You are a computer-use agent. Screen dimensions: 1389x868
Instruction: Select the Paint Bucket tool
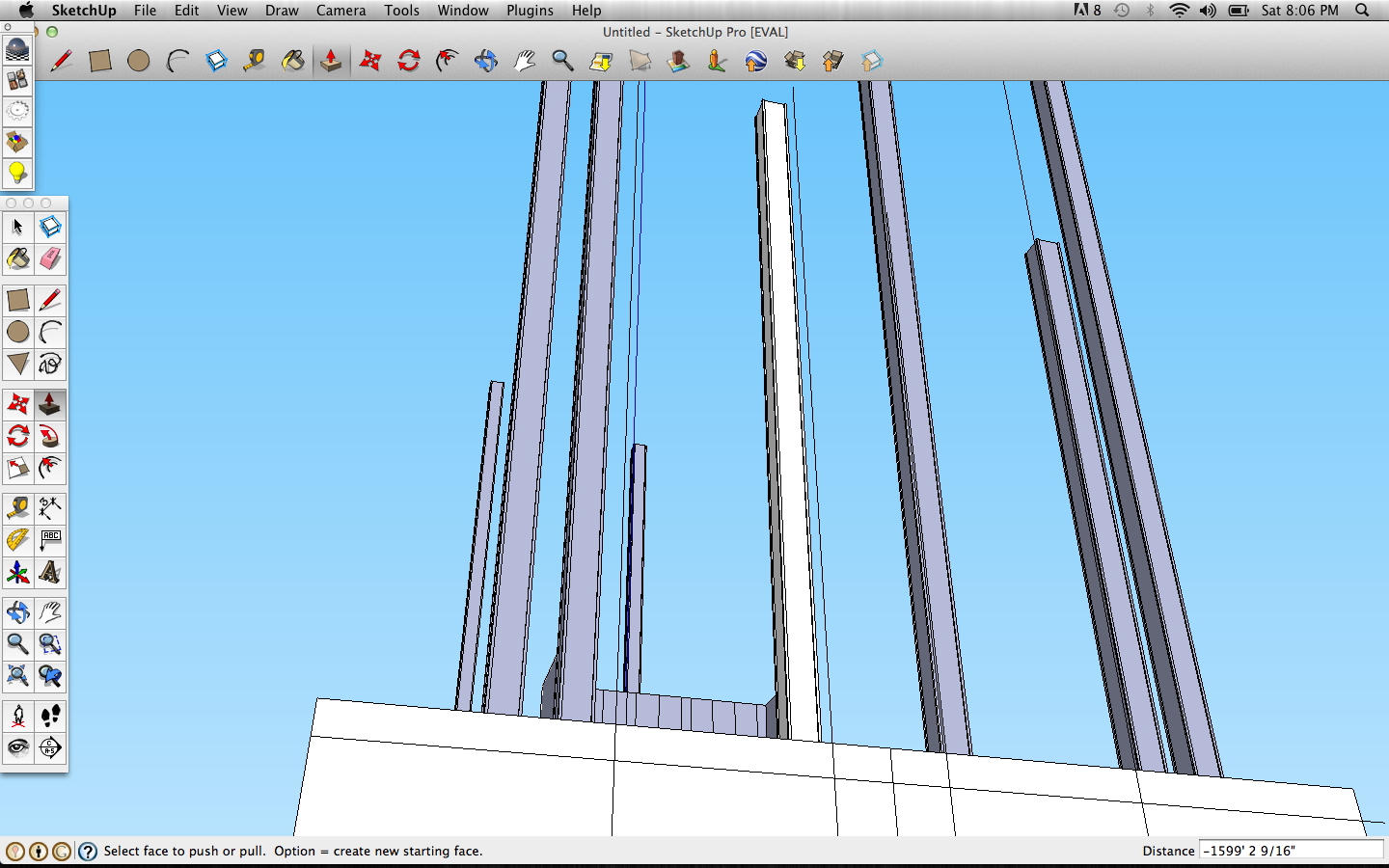17,258
